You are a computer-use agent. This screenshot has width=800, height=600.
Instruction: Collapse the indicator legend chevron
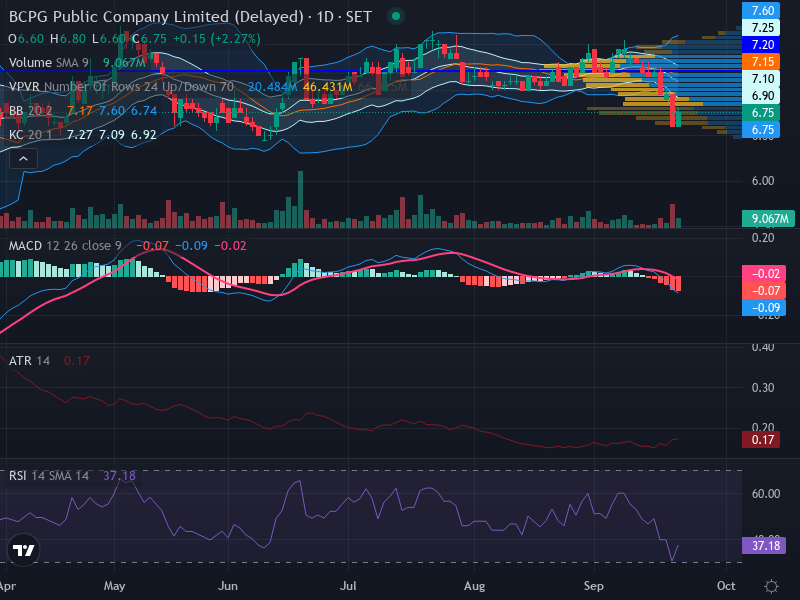[23, 159]
